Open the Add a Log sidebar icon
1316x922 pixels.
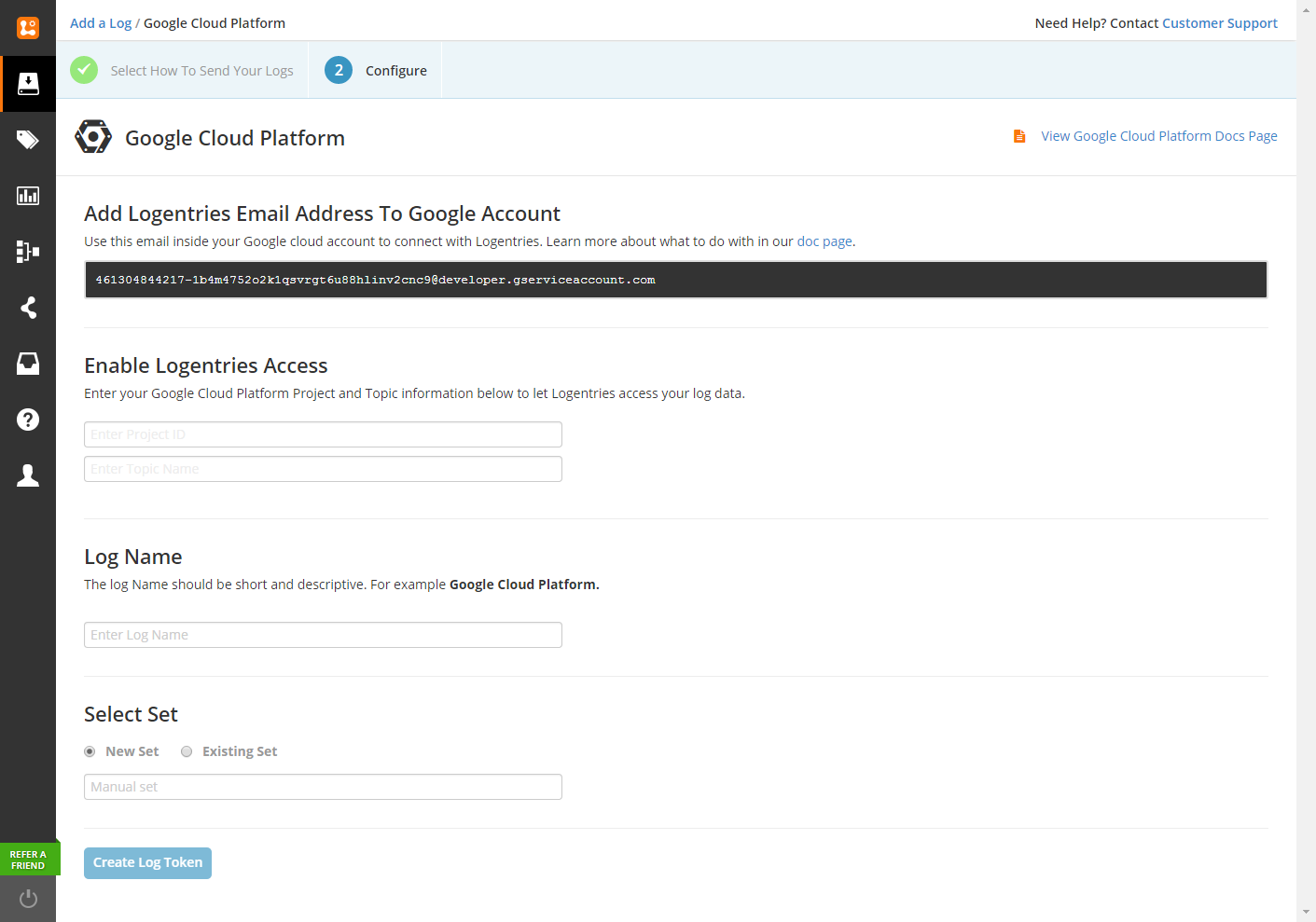point(28,84)
